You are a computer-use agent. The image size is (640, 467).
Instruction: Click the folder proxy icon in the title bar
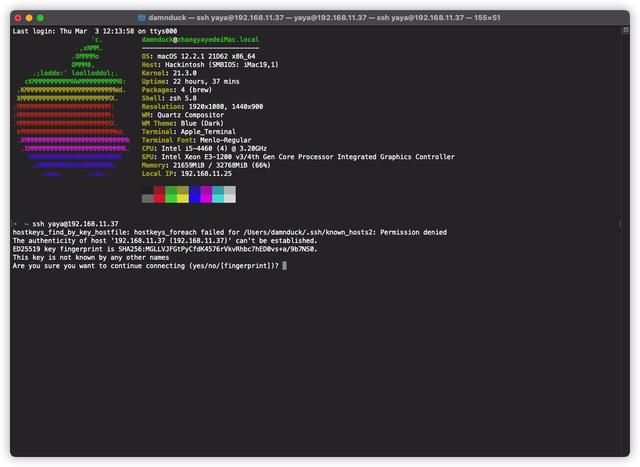(142, 18)
